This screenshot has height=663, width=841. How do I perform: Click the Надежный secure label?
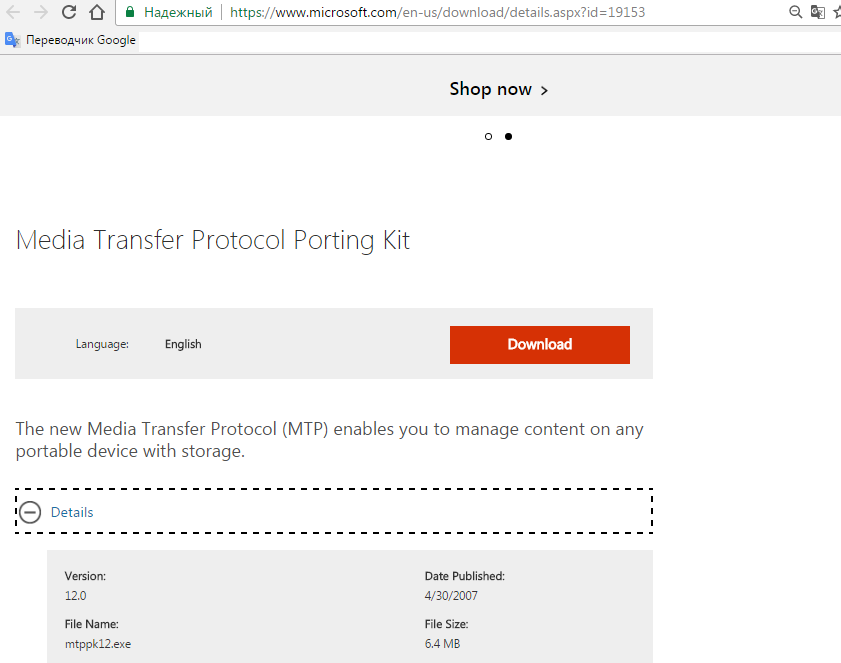click(x=178, y=13)
